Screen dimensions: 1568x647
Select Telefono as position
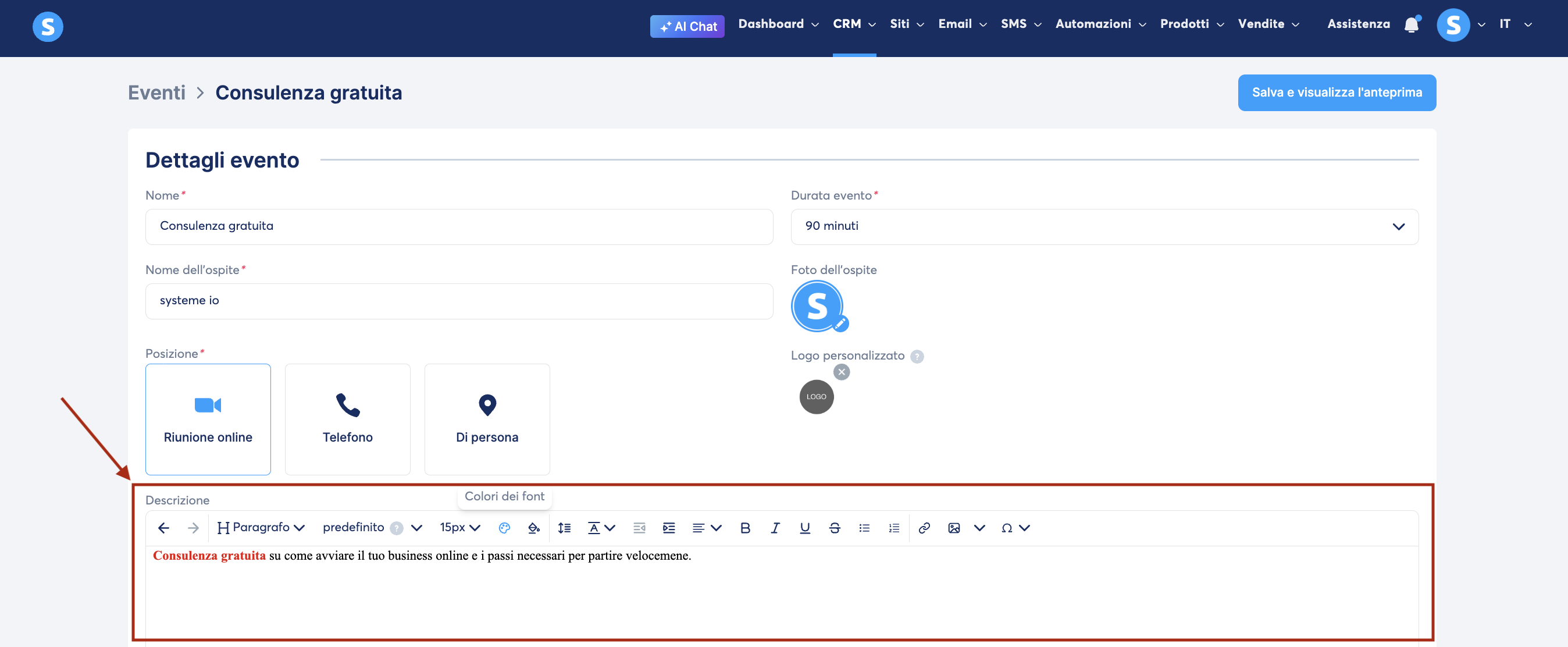tap(348, 420)
